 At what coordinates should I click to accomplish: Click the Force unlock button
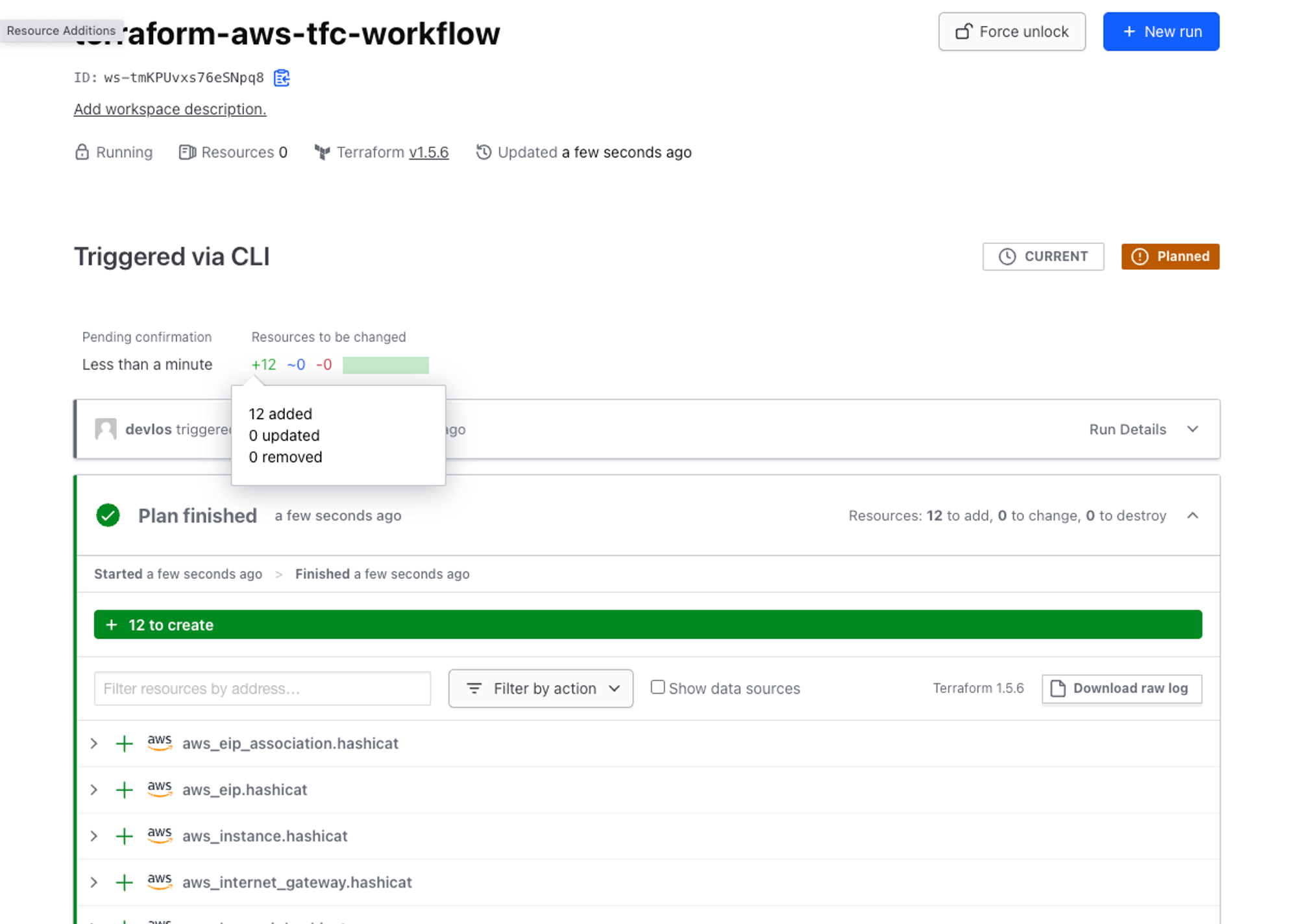[1011, 32]
